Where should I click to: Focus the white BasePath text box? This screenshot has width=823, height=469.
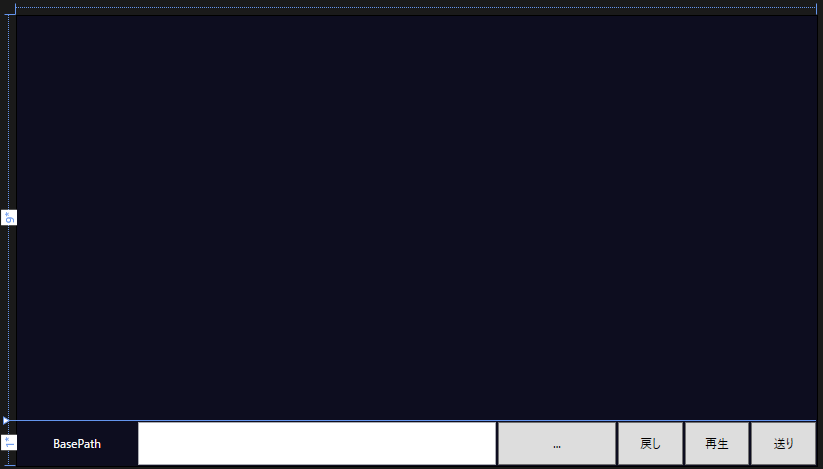tap(317, 443)
